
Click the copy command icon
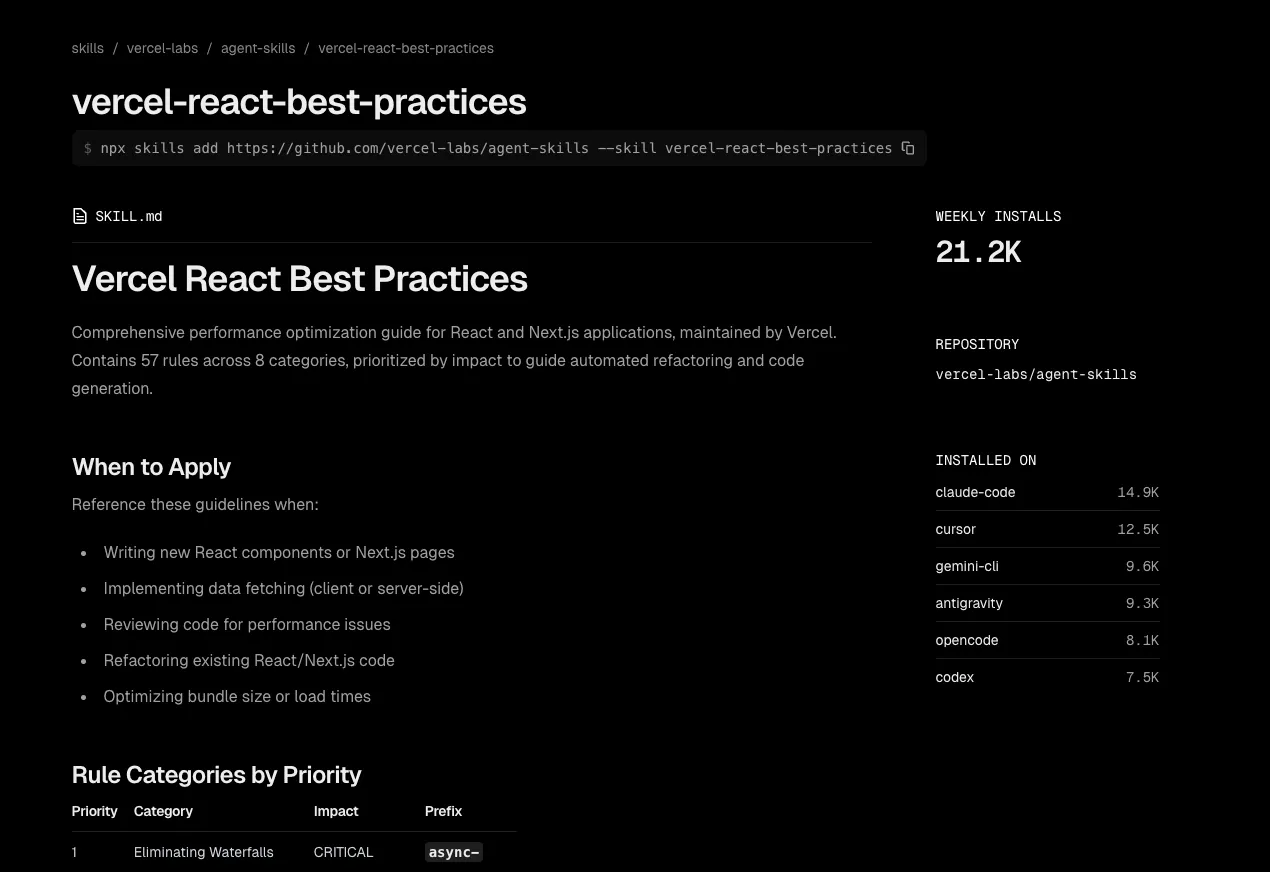908,148
